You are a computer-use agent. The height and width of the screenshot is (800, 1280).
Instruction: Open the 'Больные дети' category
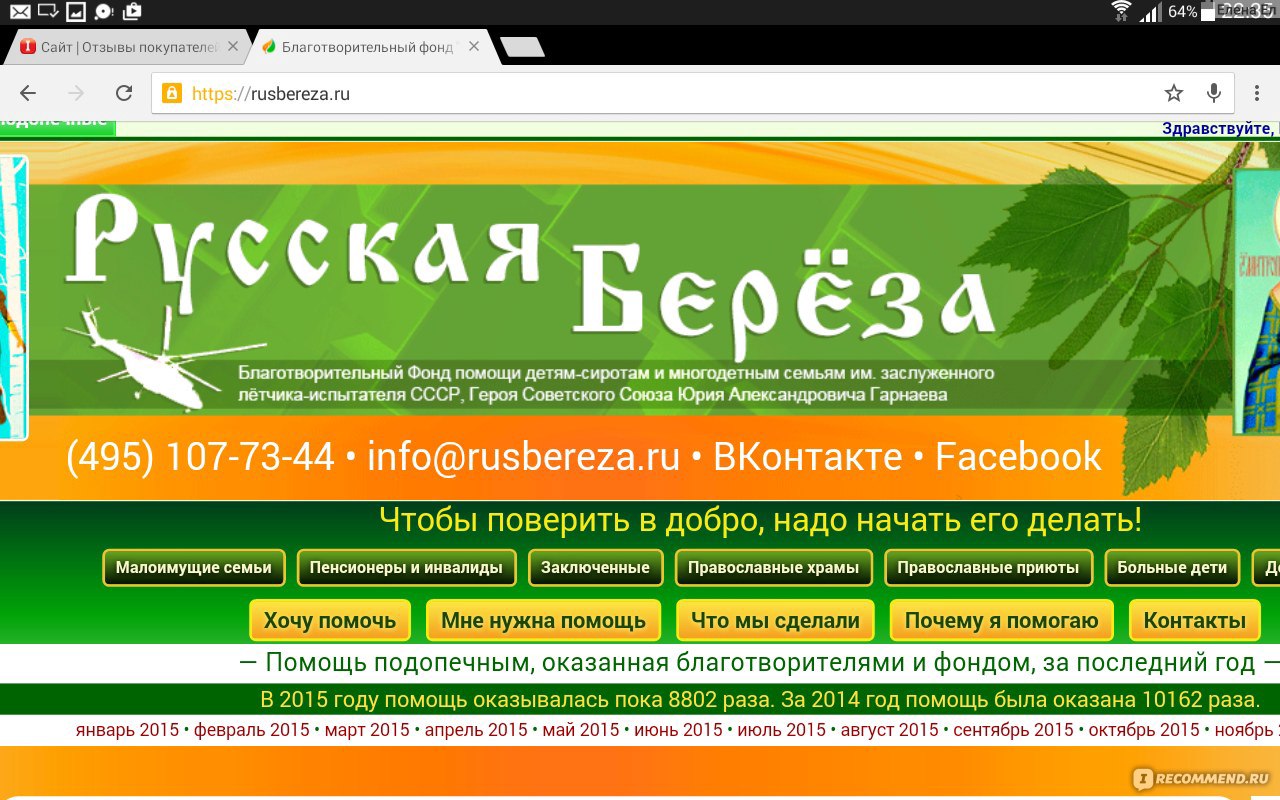1172,568
